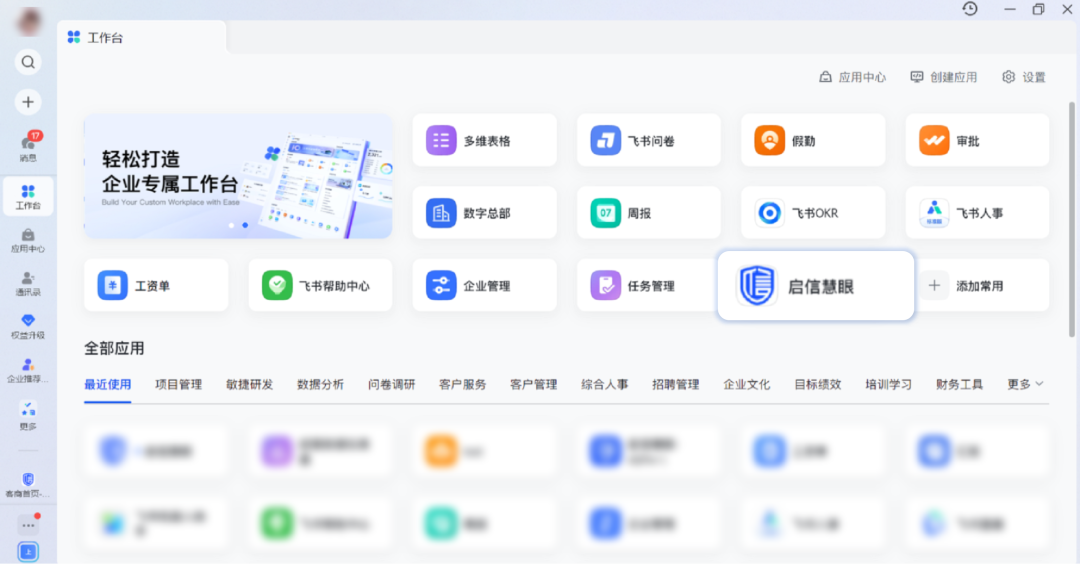Switch to 招聘管理 tab
This screenshot has width=1080, height=564.
675,384
